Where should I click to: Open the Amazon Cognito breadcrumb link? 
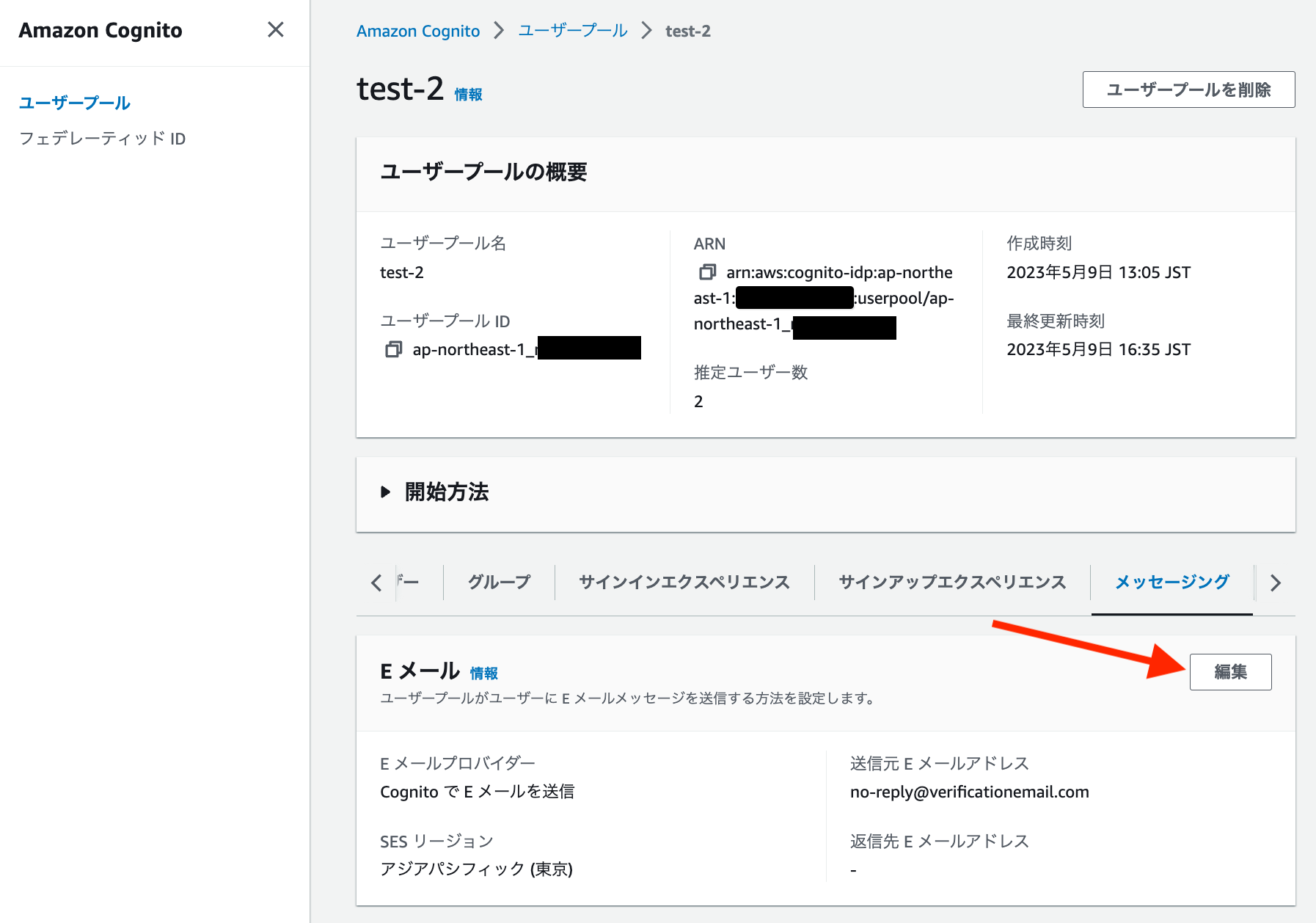pyautogui.click(x=417, y=31)
